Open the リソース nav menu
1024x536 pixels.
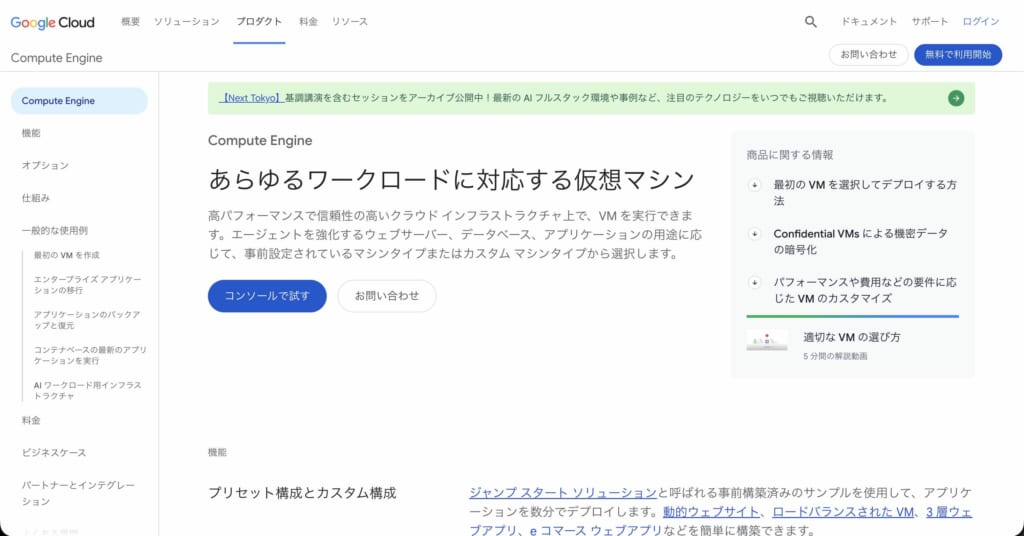click(349, 22)
